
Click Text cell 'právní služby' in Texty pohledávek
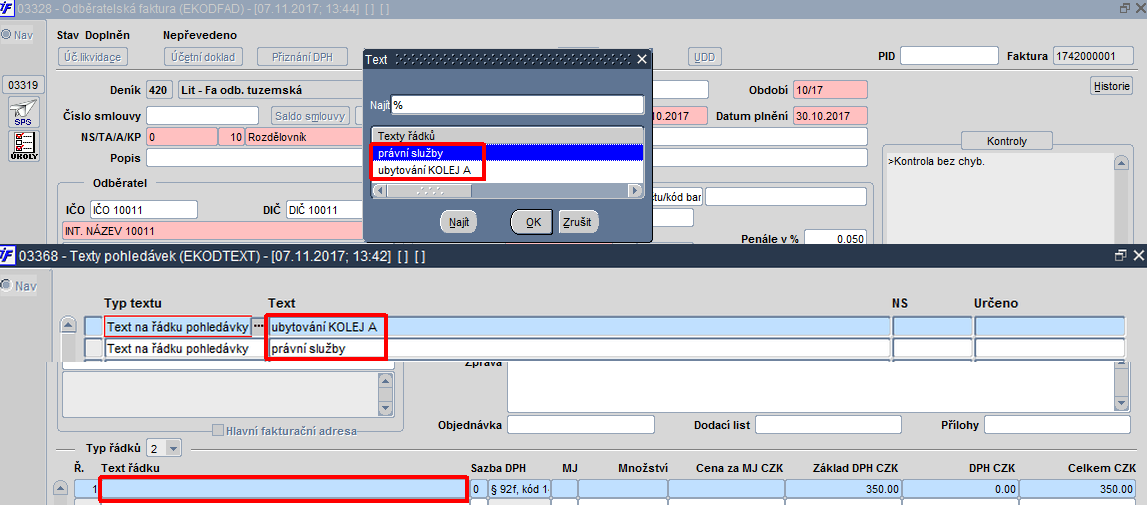579,348
